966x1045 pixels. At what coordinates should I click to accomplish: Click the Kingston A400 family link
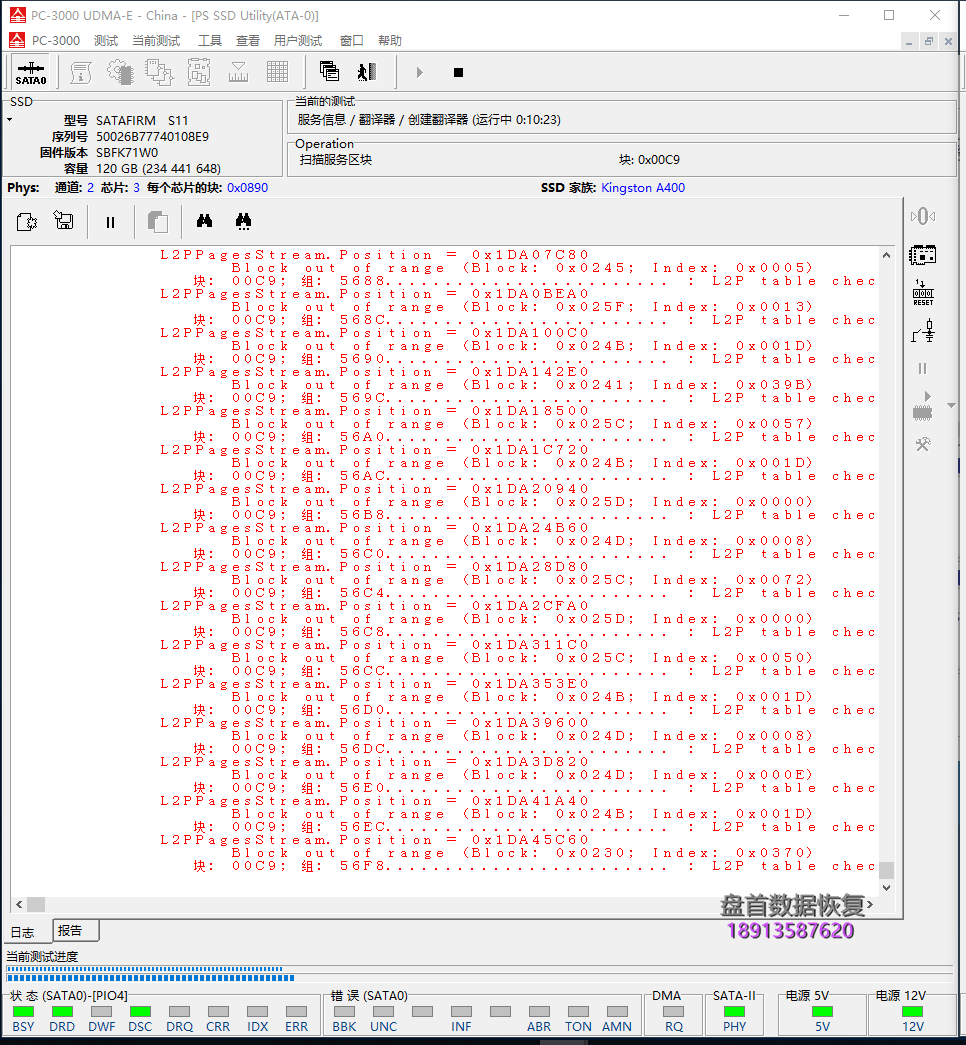pos(643,188)
